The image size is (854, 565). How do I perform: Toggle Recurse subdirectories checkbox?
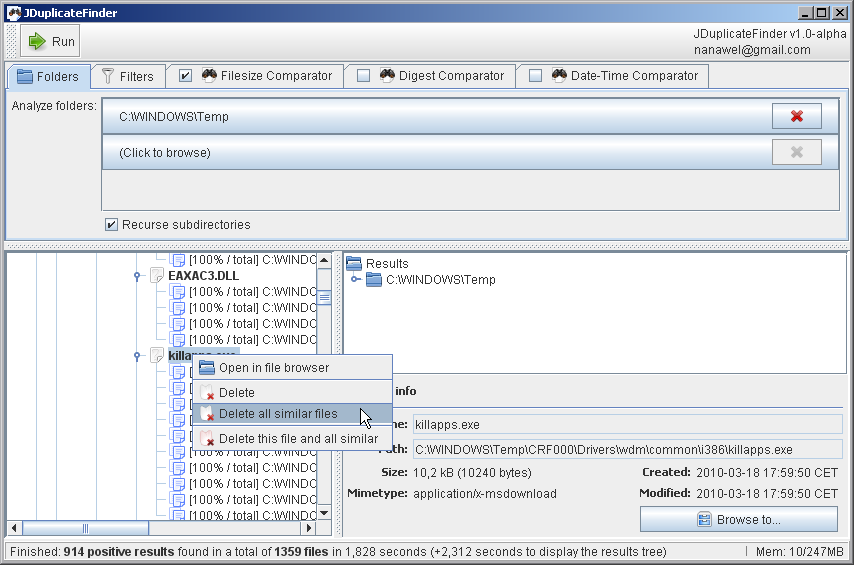tap(111, 224)
